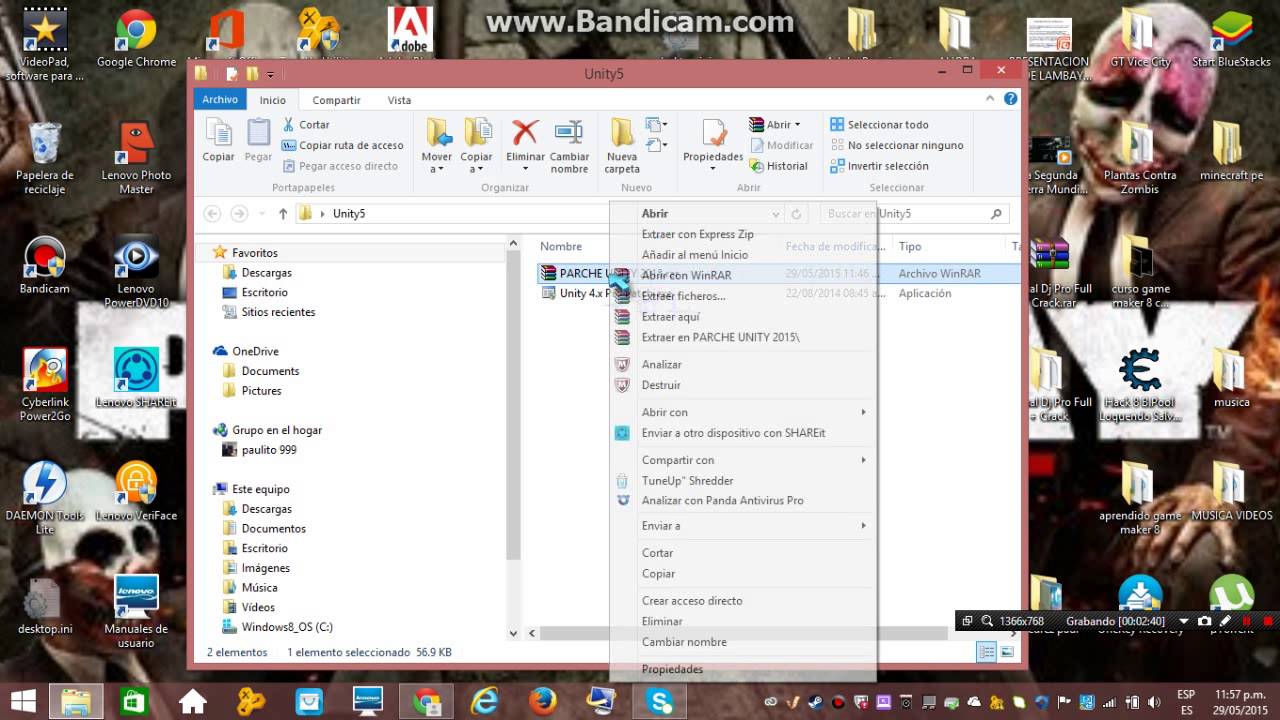
Task: Create a Nueva carpeta
Action: [622, 146]
